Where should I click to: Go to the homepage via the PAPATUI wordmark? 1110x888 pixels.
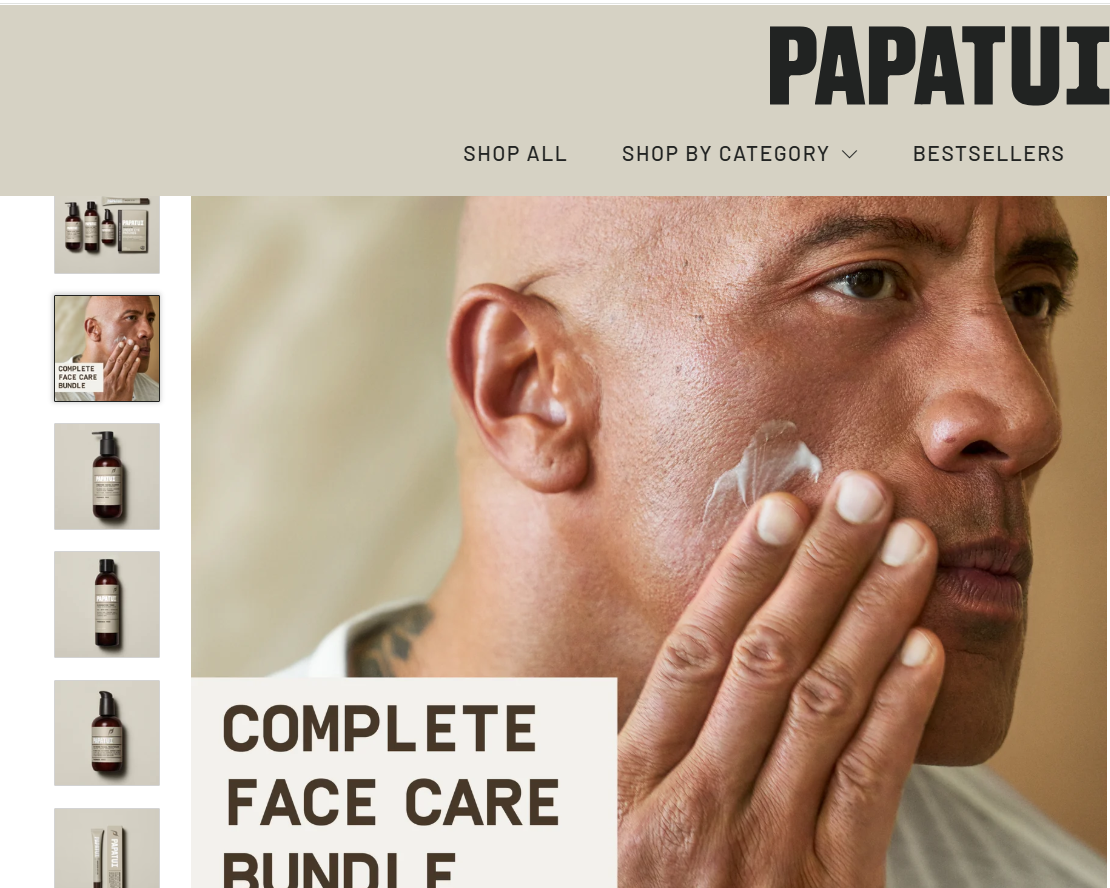939,65
